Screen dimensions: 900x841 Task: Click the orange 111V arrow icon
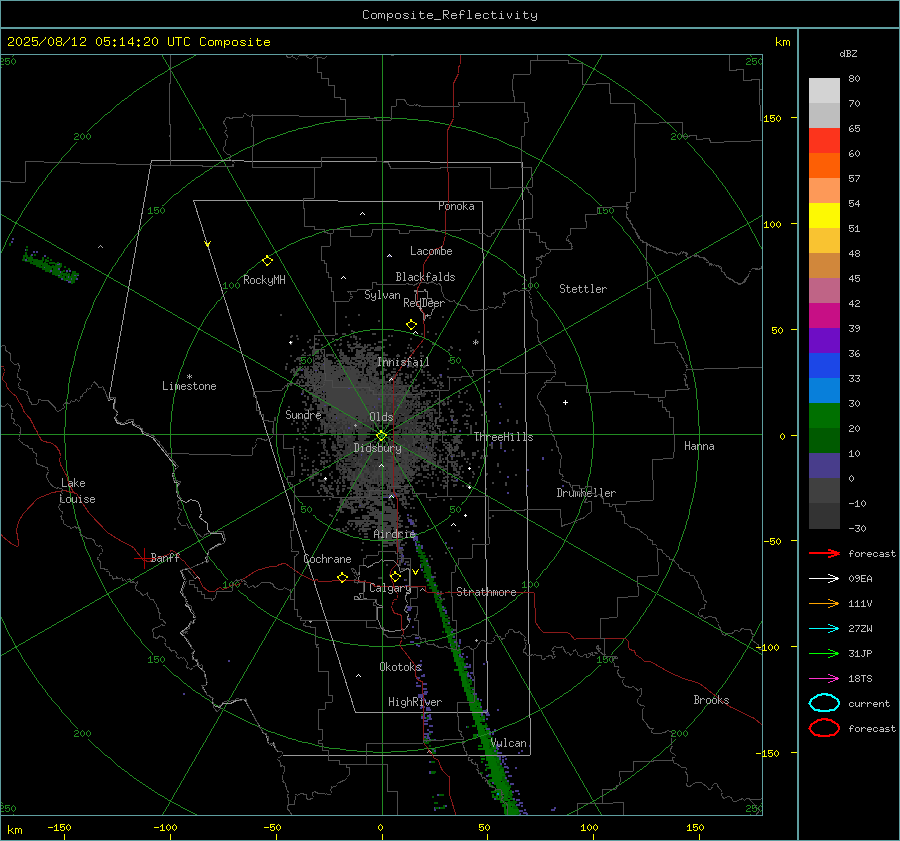(x=824, y=603)
